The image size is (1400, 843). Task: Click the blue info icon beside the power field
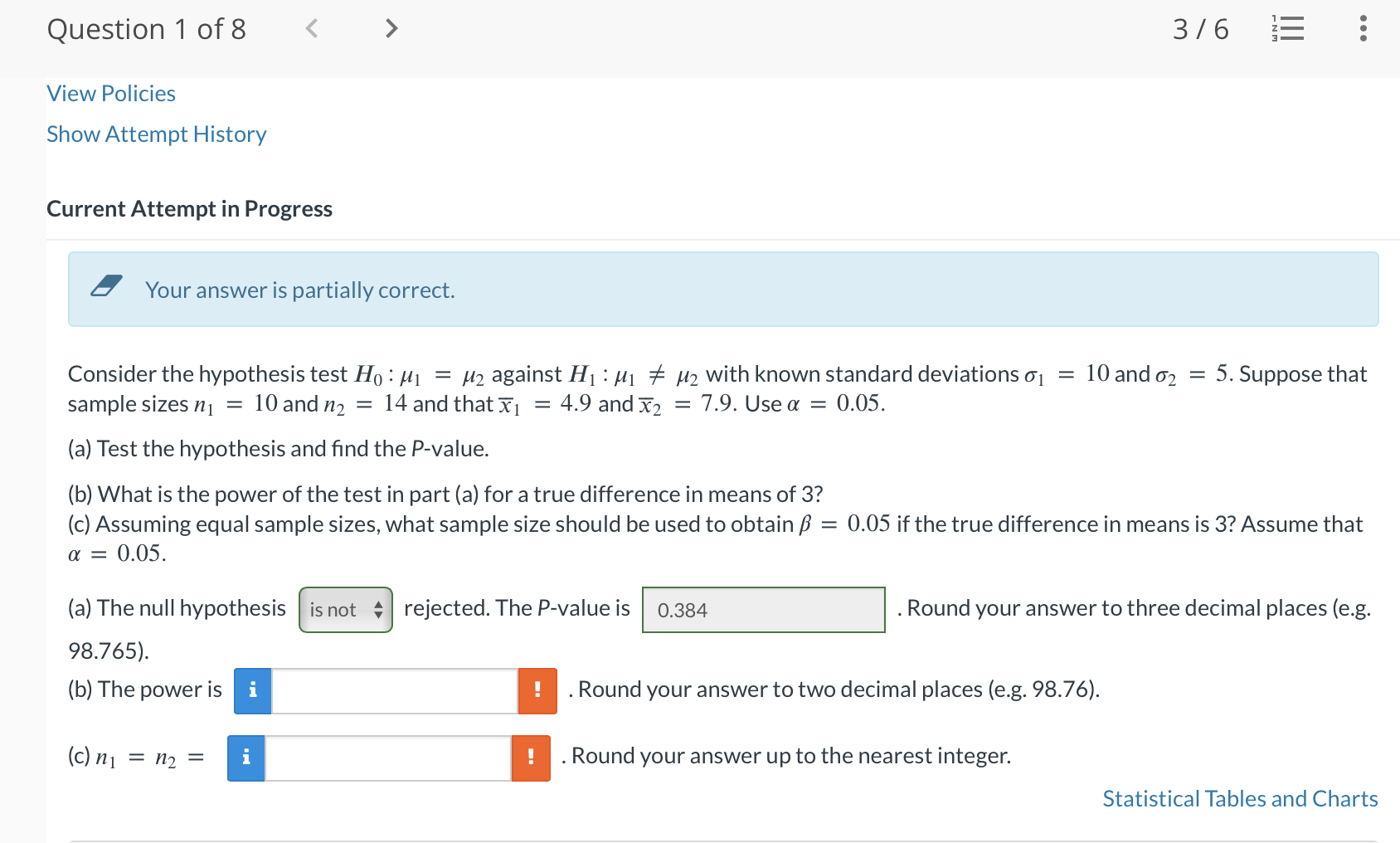click(251, 690)
